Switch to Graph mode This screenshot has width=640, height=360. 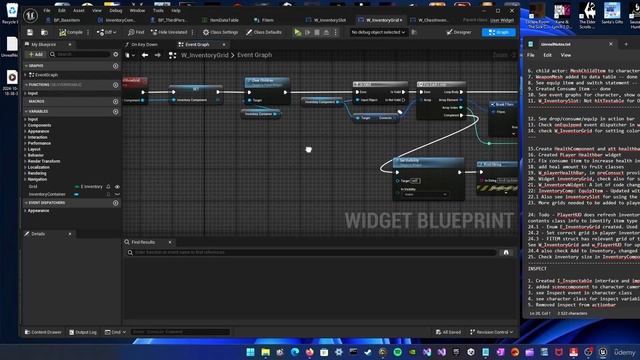tap(499, 32)
